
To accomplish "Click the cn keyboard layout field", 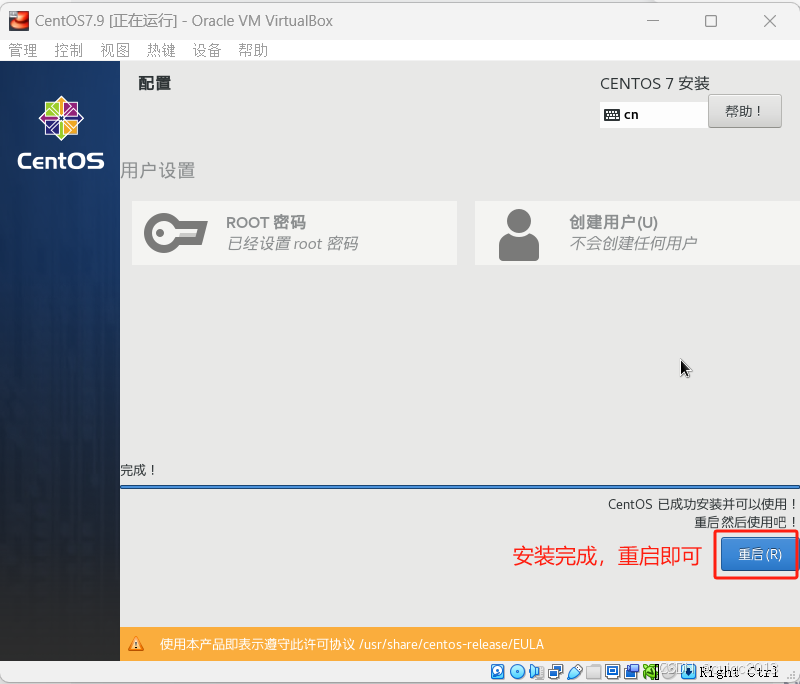I will point(654,115).
